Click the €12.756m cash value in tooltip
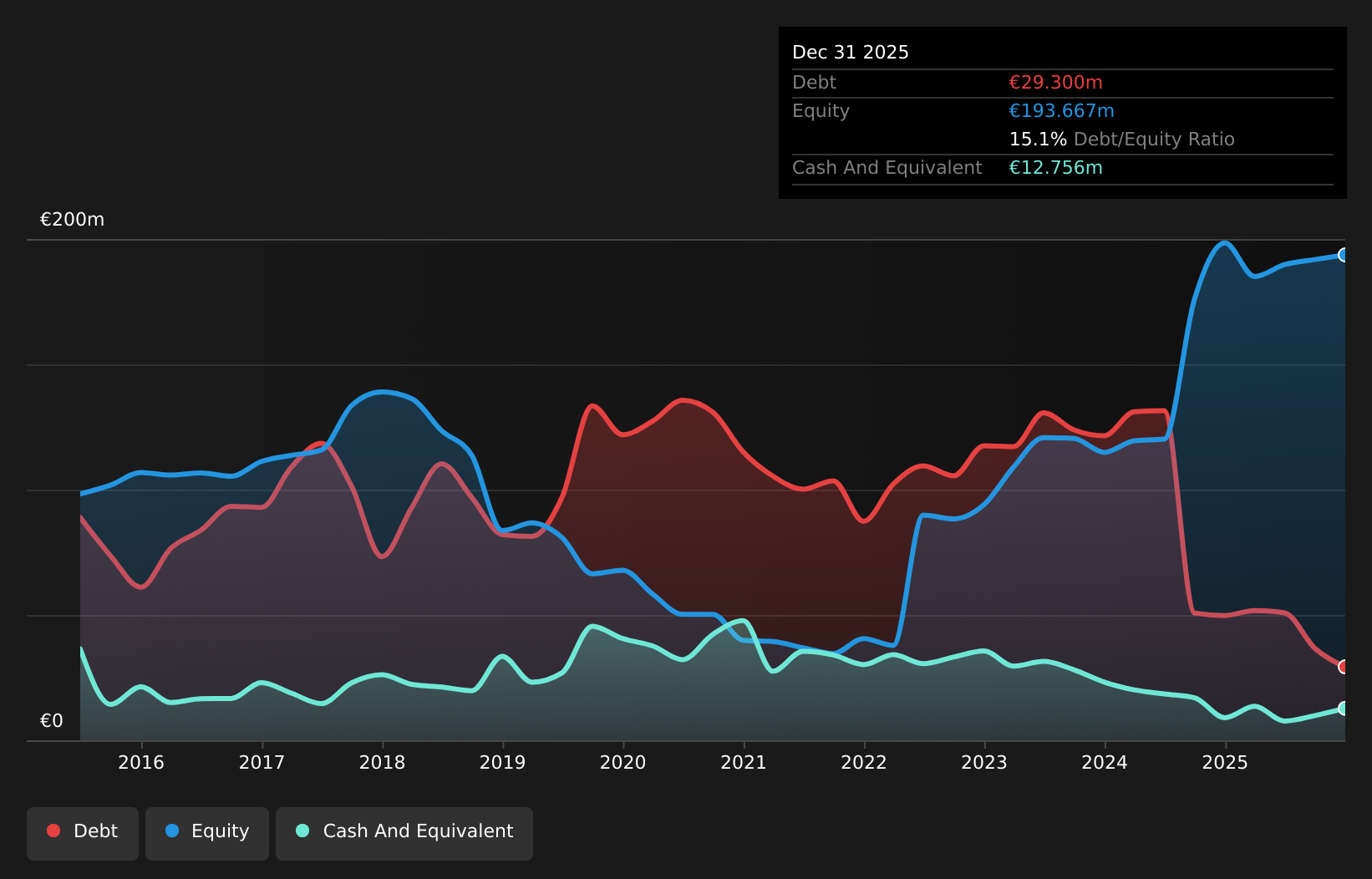Viewport: 1372px width, 879px height. (x=1055, y=168)
